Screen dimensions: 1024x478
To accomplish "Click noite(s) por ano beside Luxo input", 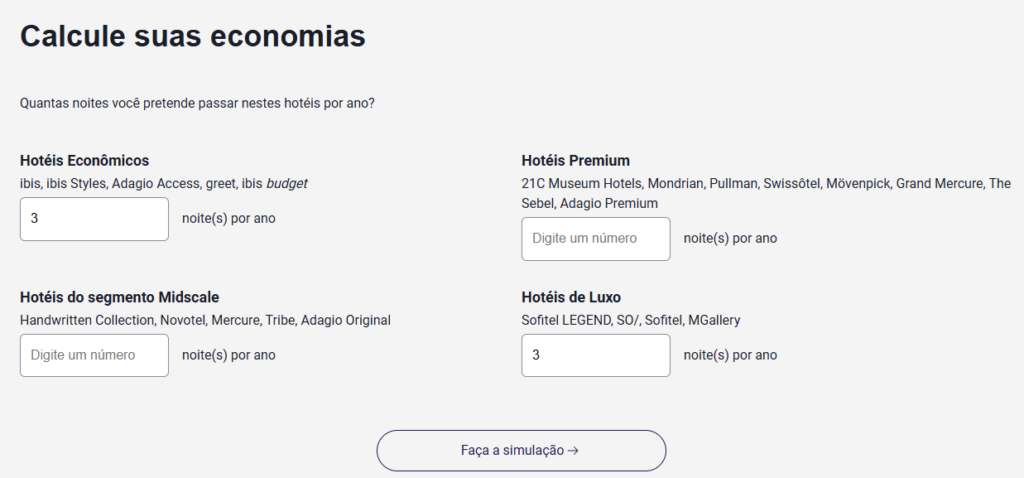I will point(731,355).
